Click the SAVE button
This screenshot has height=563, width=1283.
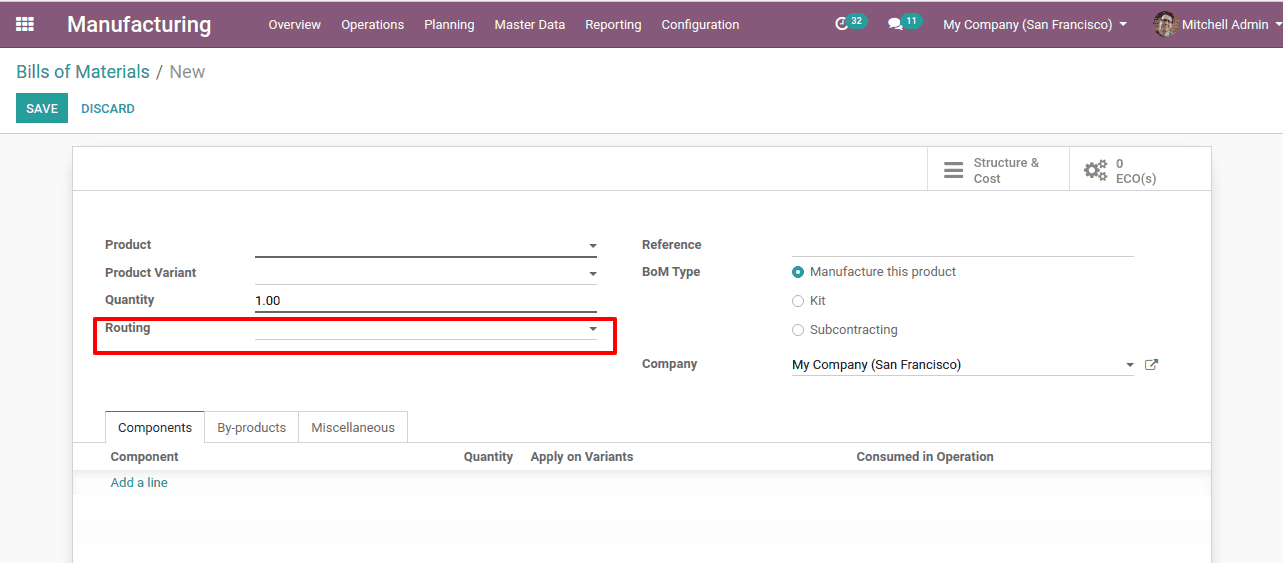[42, 108]
